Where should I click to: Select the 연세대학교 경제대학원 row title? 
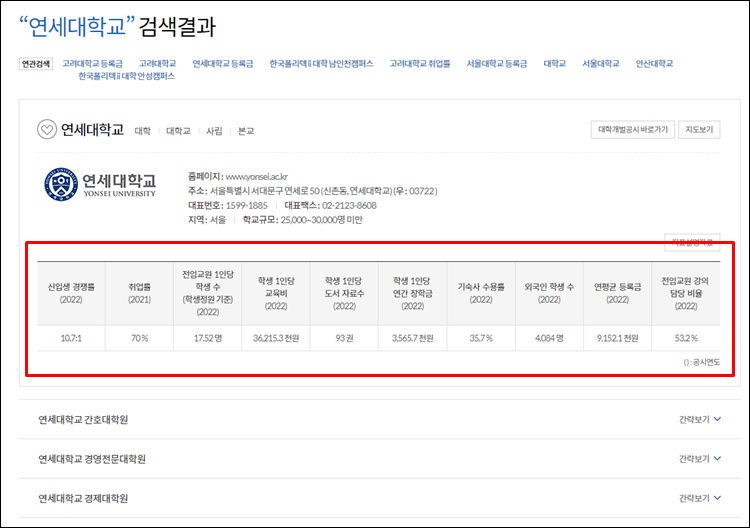[x=83, y=498]
